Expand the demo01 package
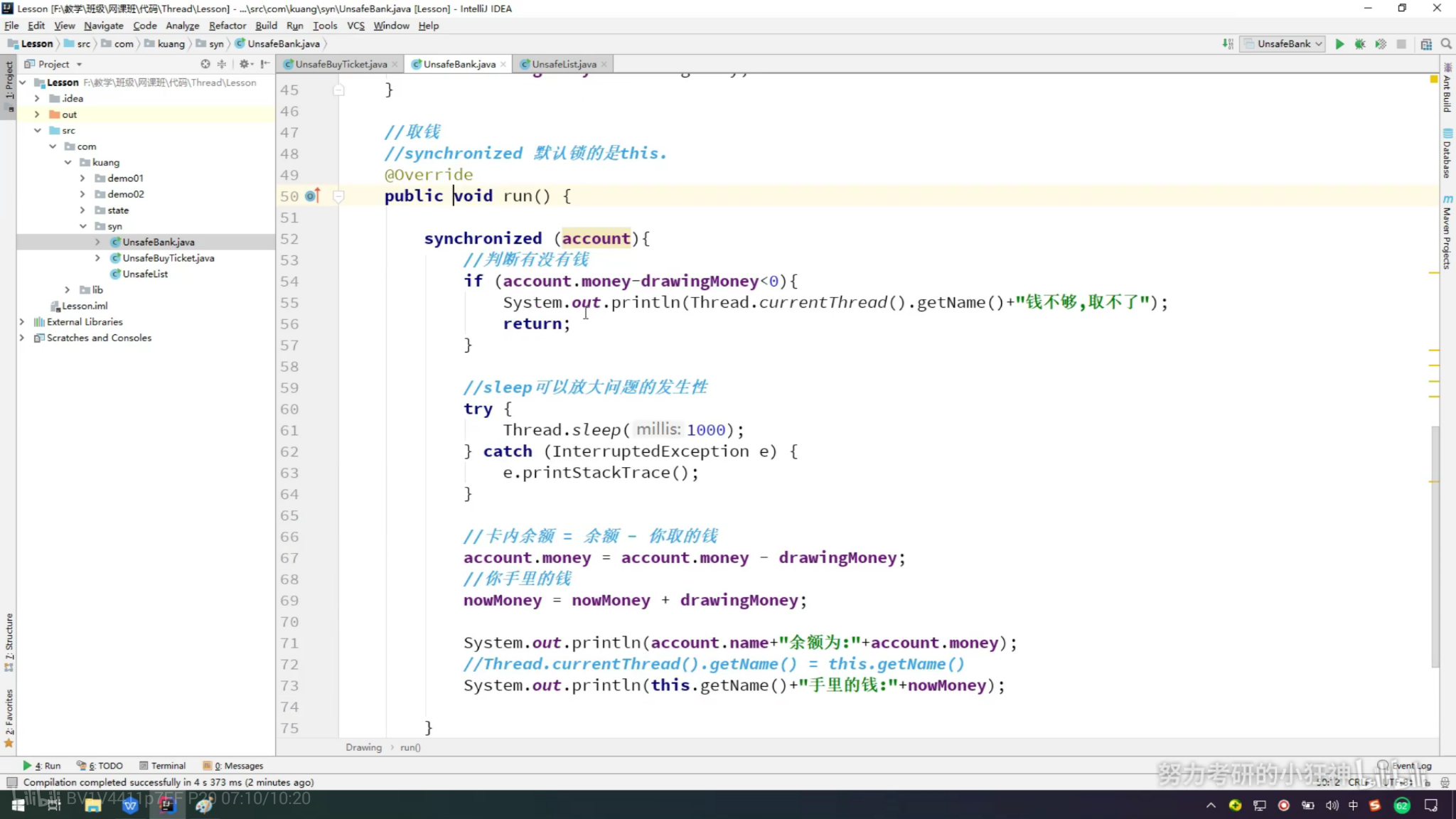 pyautogui.click(x=82, y=178)
